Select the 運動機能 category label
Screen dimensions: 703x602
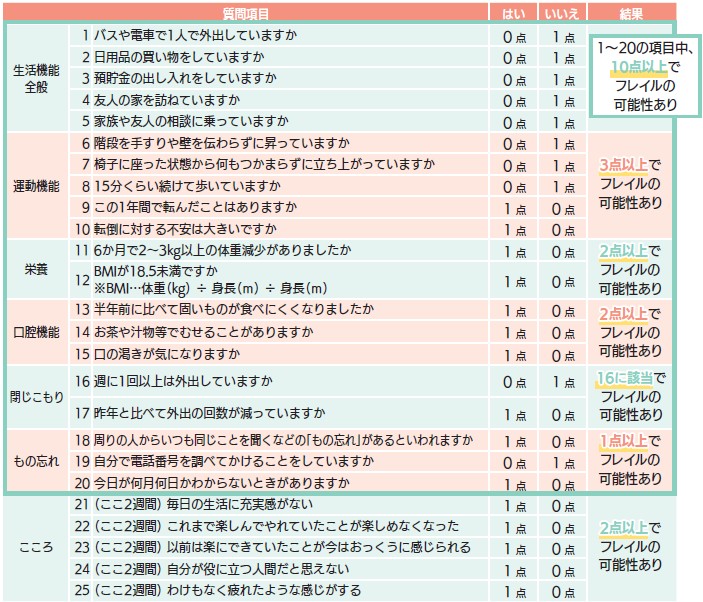click(35, 186)
